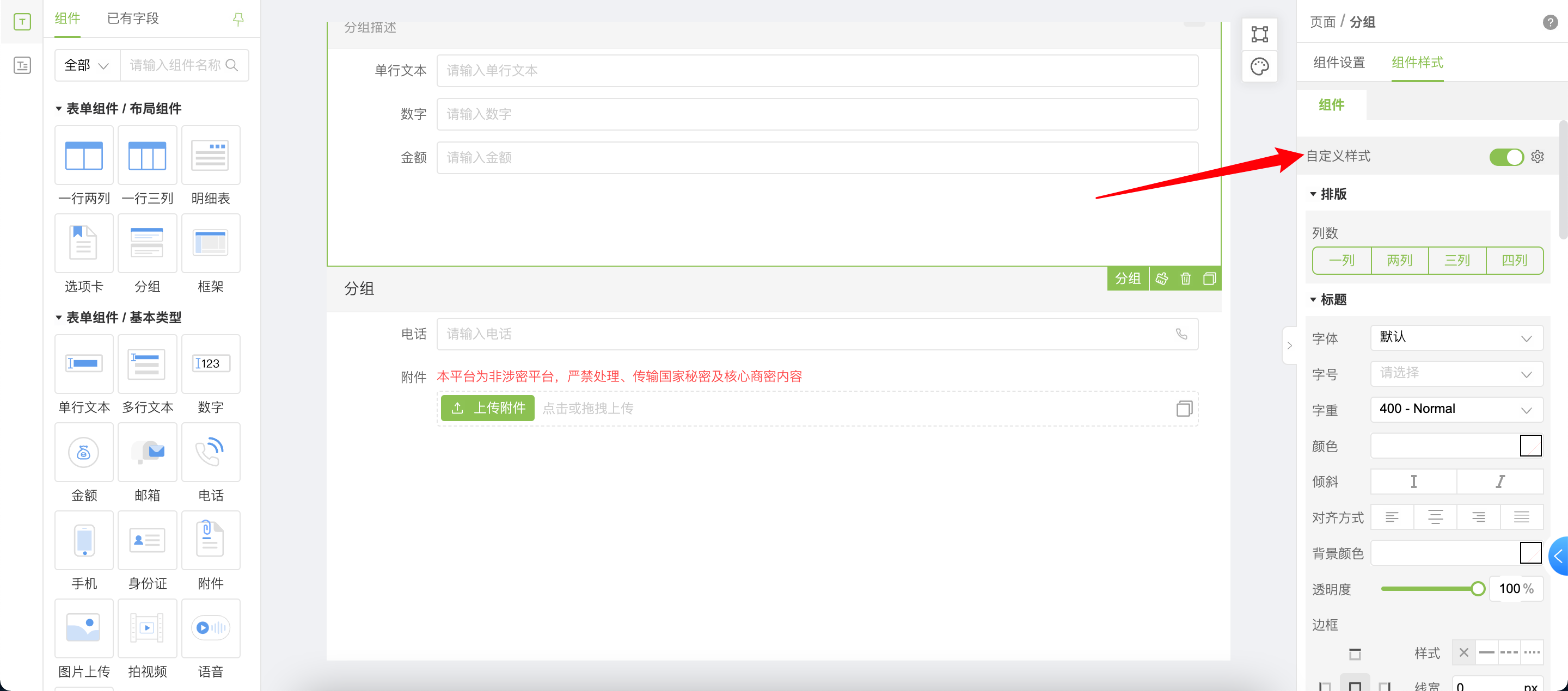Viewport: 1568px width, 691px height.
Task: Align title text right
Action: [1479, 517]
